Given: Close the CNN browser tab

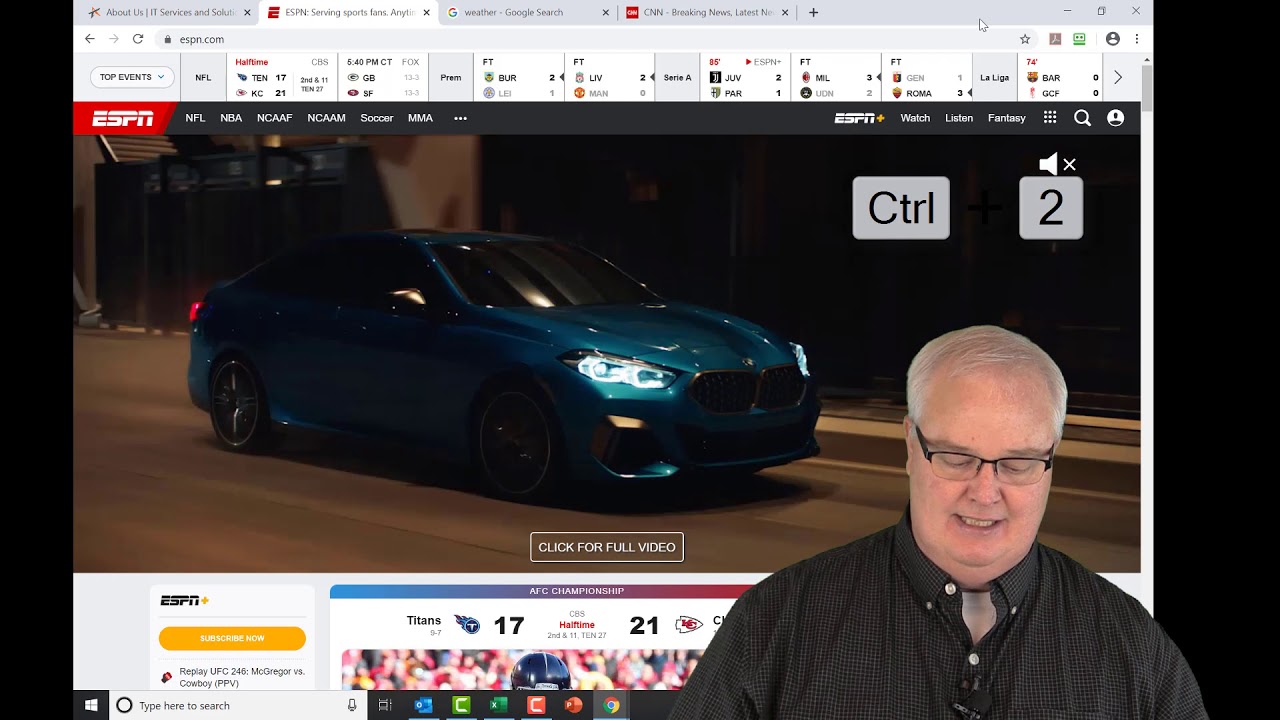Looking at the screenshot, I should pyautogui.click(x=785, y=12).
